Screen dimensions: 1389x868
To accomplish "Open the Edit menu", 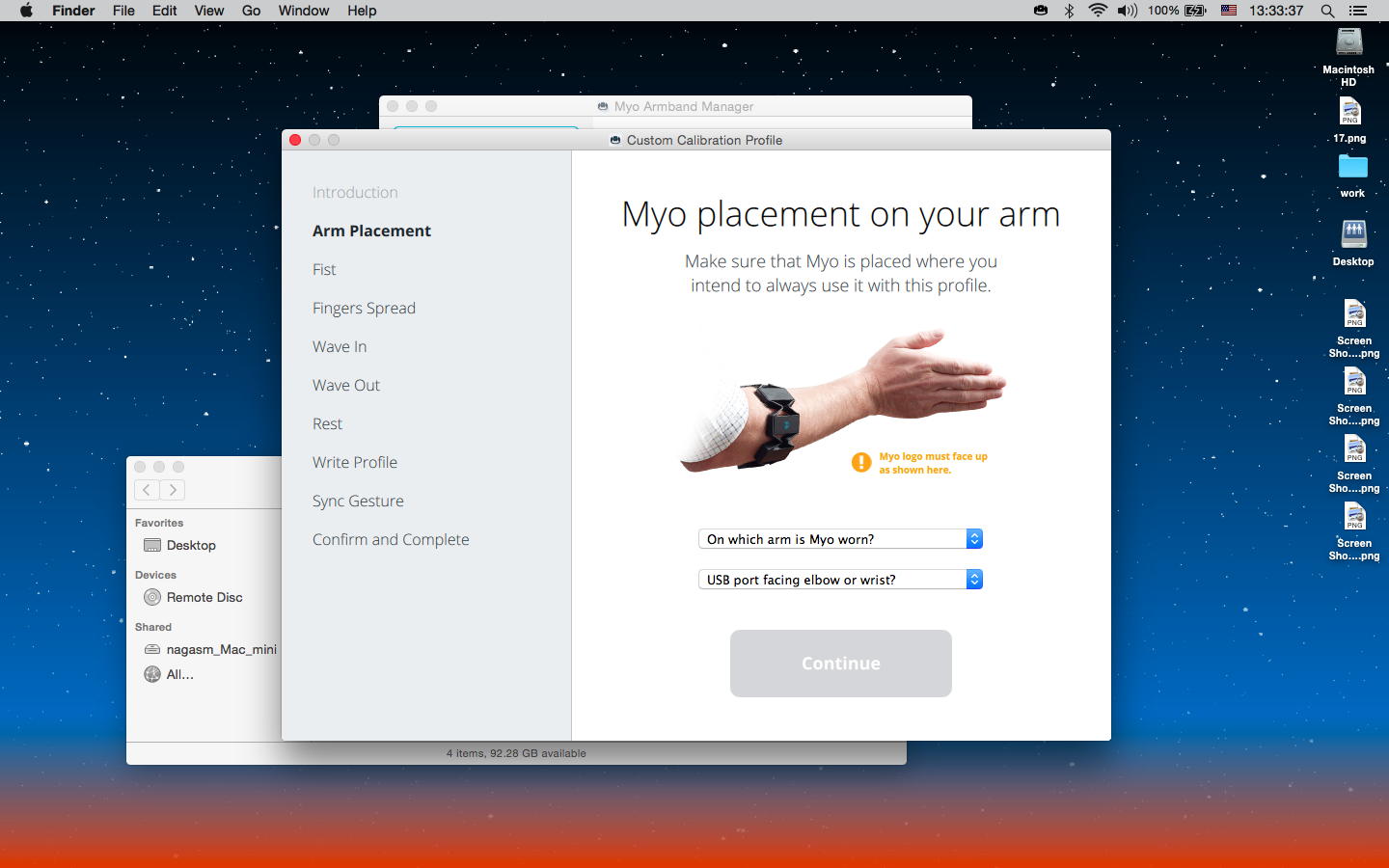I will click(x=164, y=11).
